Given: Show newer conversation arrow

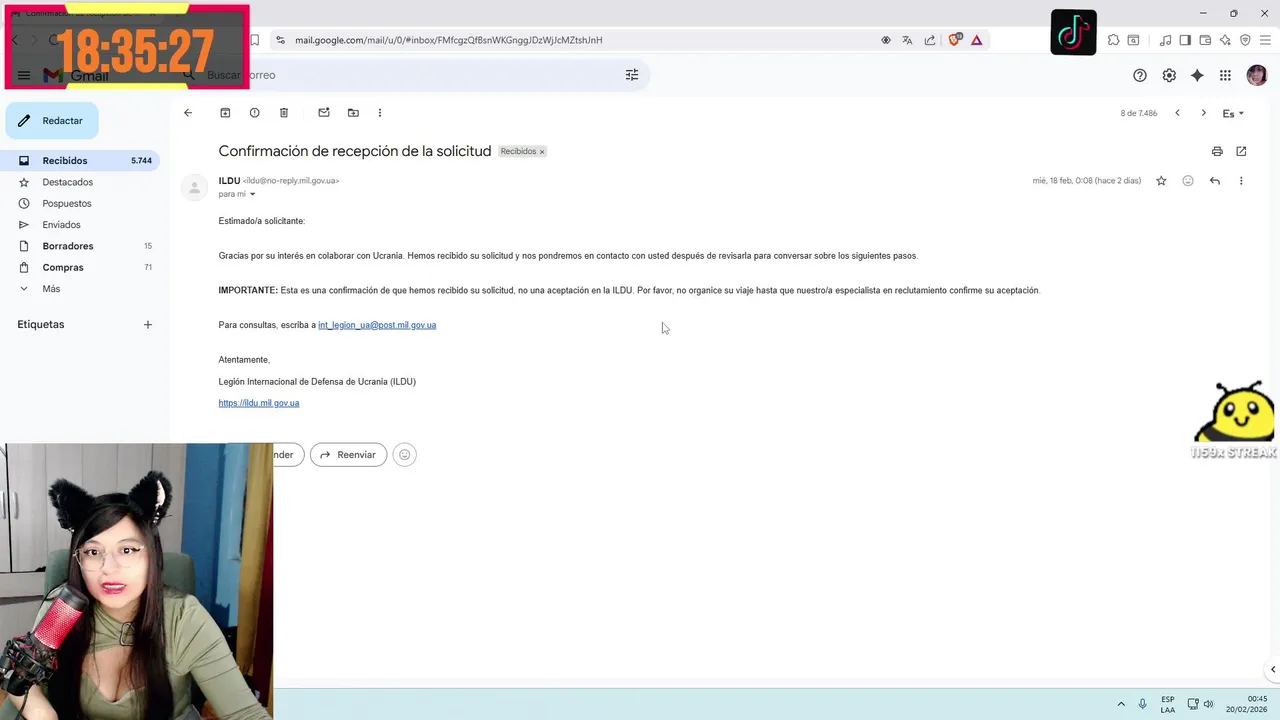Looking at the screenshot, I should point(1177,113).
